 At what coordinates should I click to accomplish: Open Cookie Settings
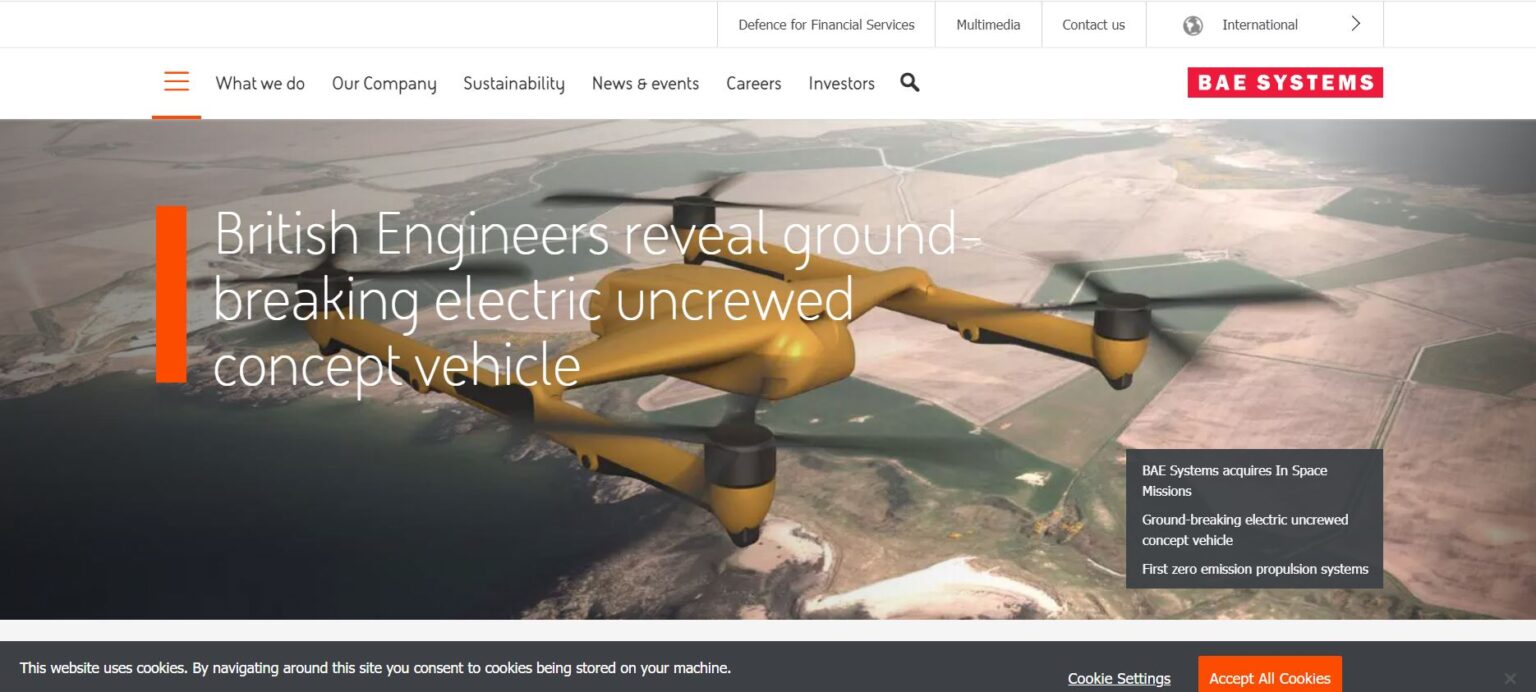[1119, 678]
